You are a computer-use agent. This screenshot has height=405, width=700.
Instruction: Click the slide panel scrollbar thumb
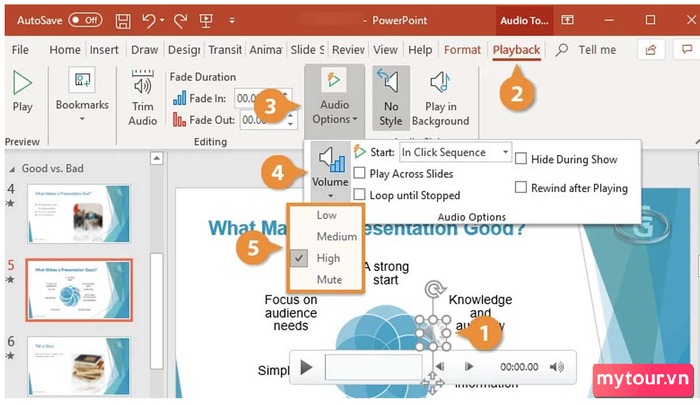156,311
